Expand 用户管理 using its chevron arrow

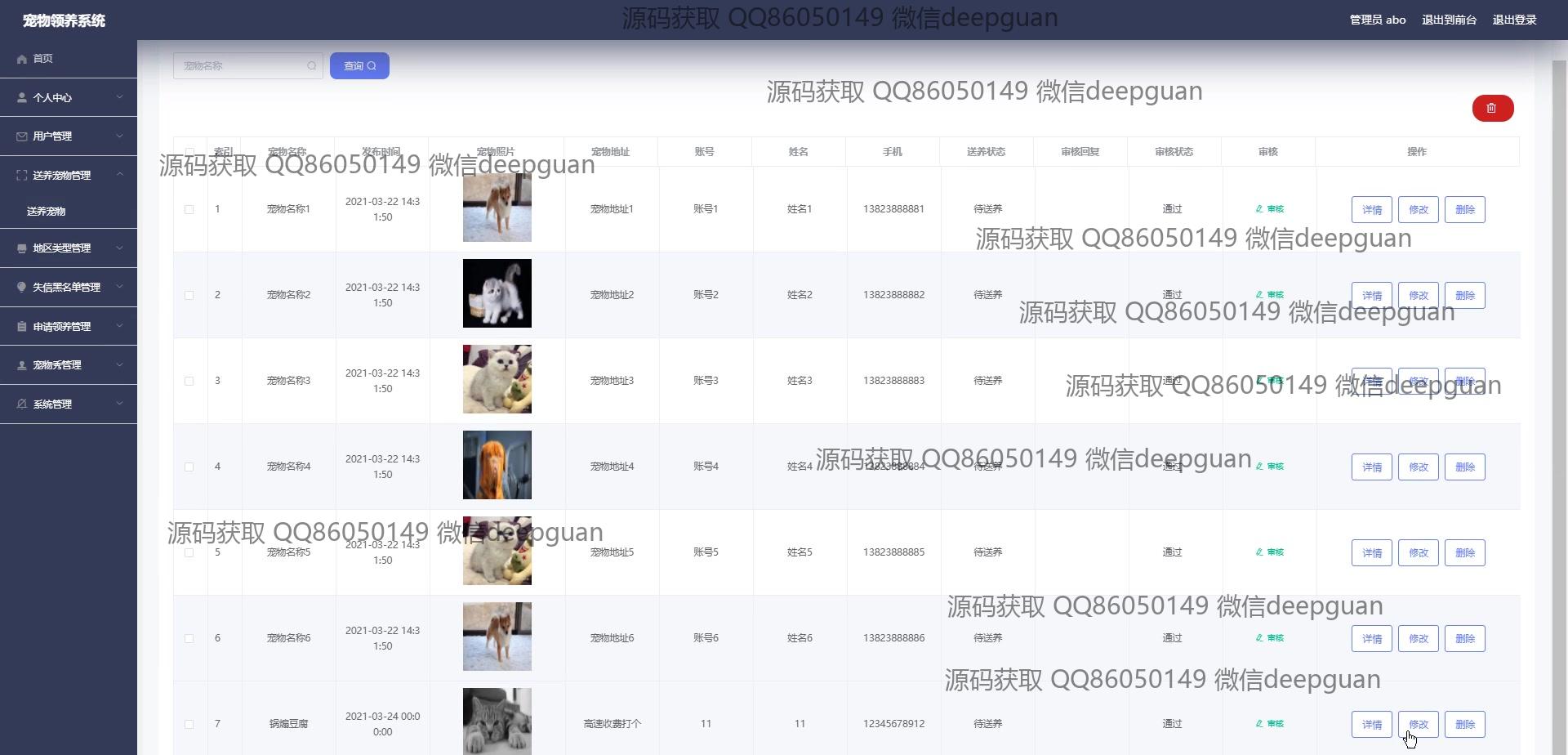point(120,136)
